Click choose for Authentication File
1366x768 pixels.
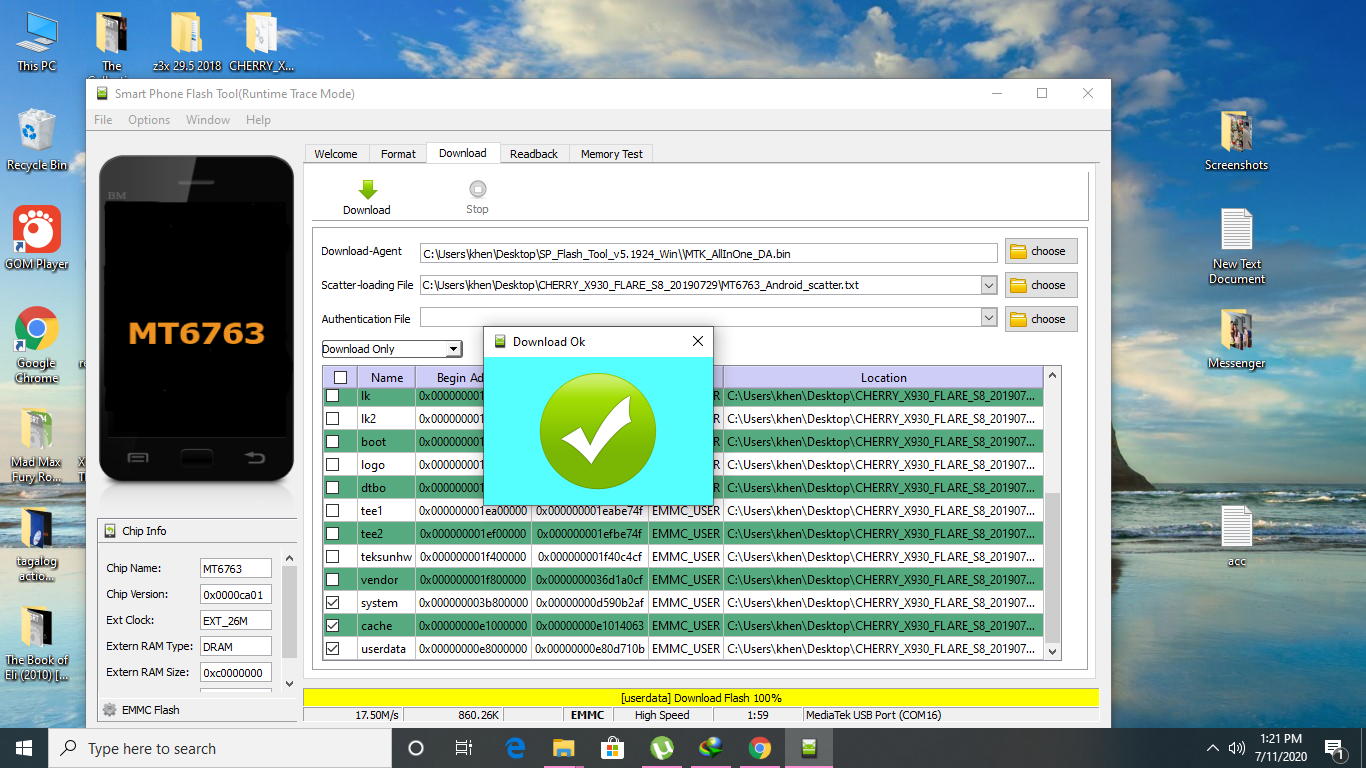click(1041, 319)
